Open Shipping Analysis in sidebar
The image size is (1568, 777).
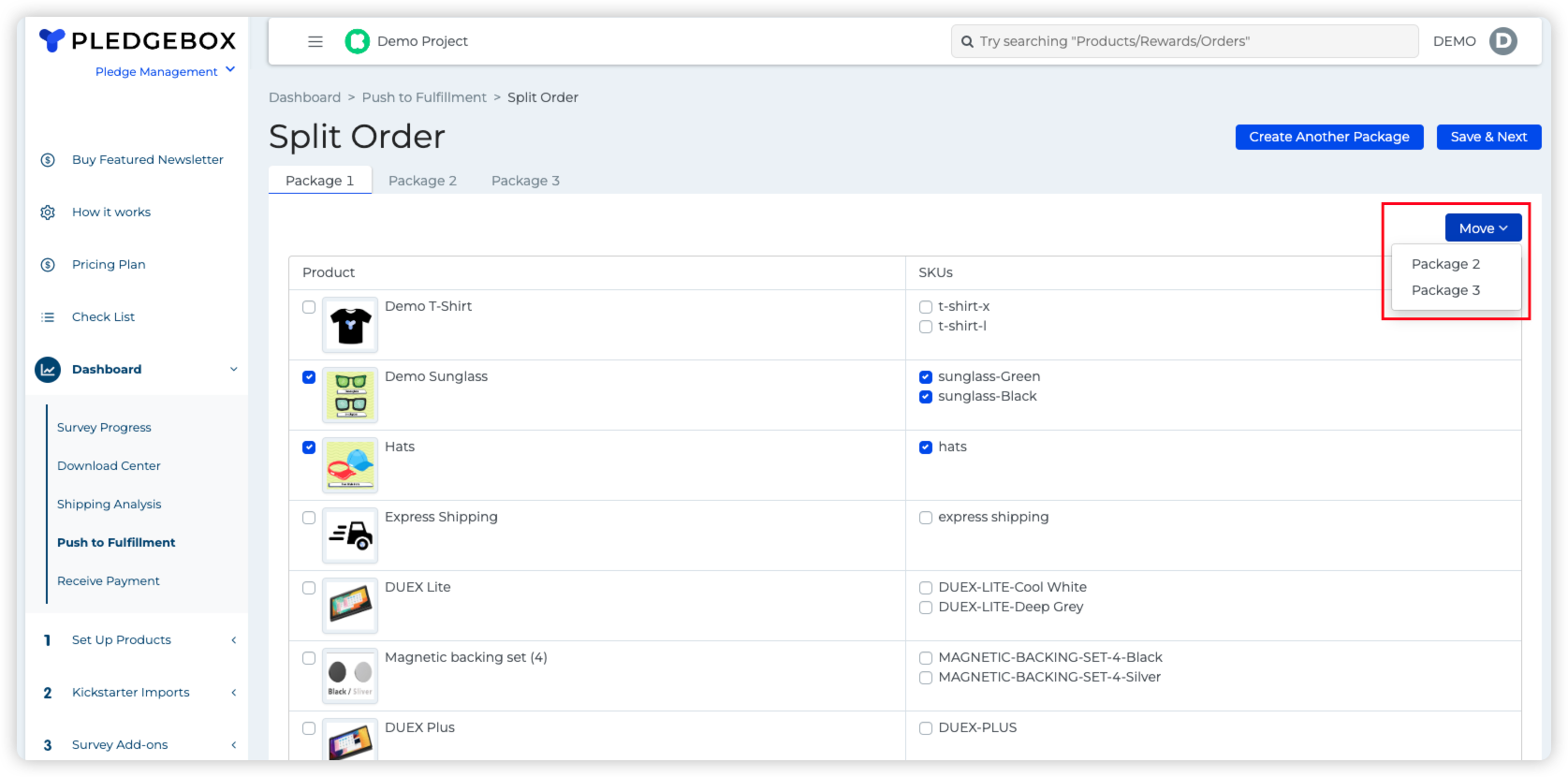click(x=109, y=505)
